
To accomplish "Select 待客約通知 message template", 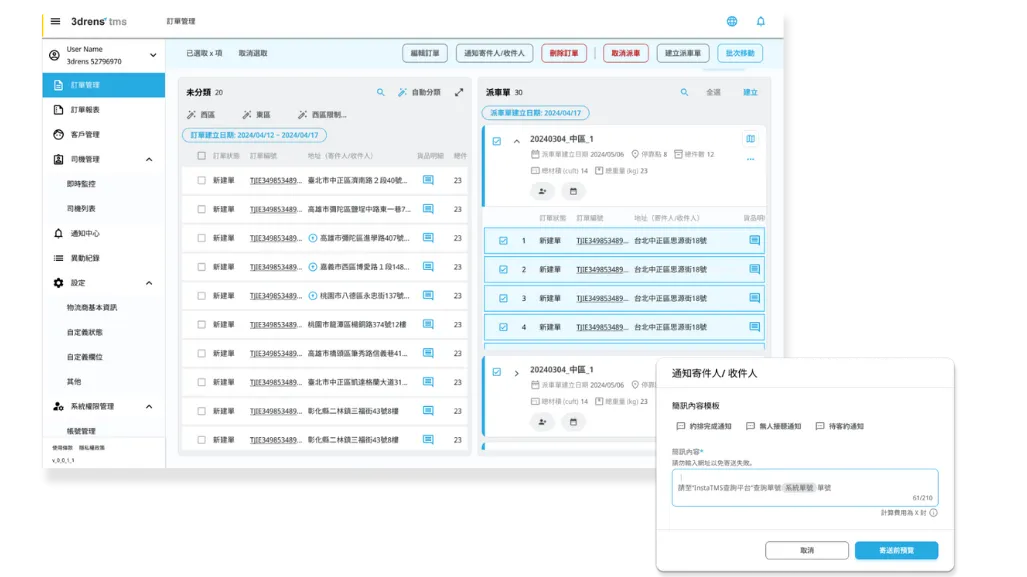I will [x=840, y=426].
